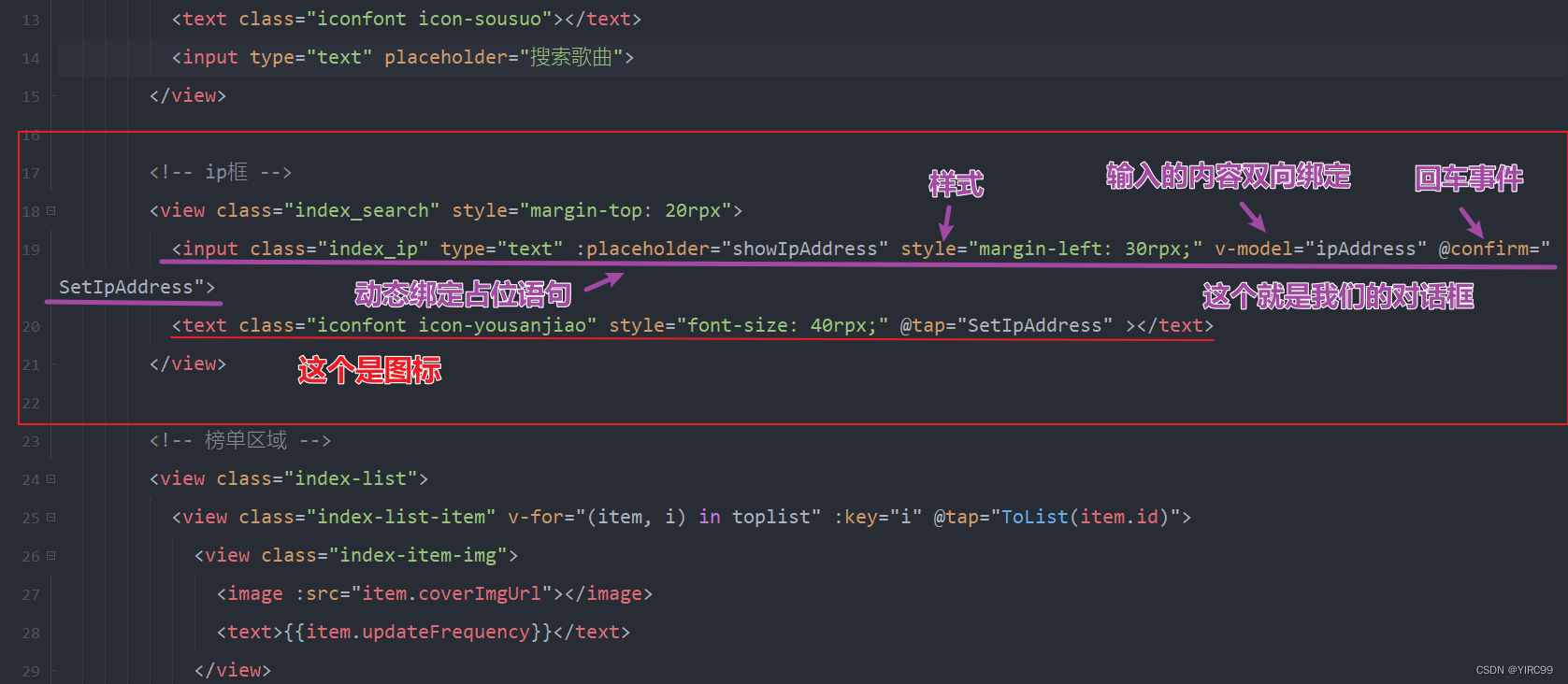This screenshot has height=684, width=1568.
Task: Click the :placeholder binding "showIpAddress"
Action: coord(805,249)
